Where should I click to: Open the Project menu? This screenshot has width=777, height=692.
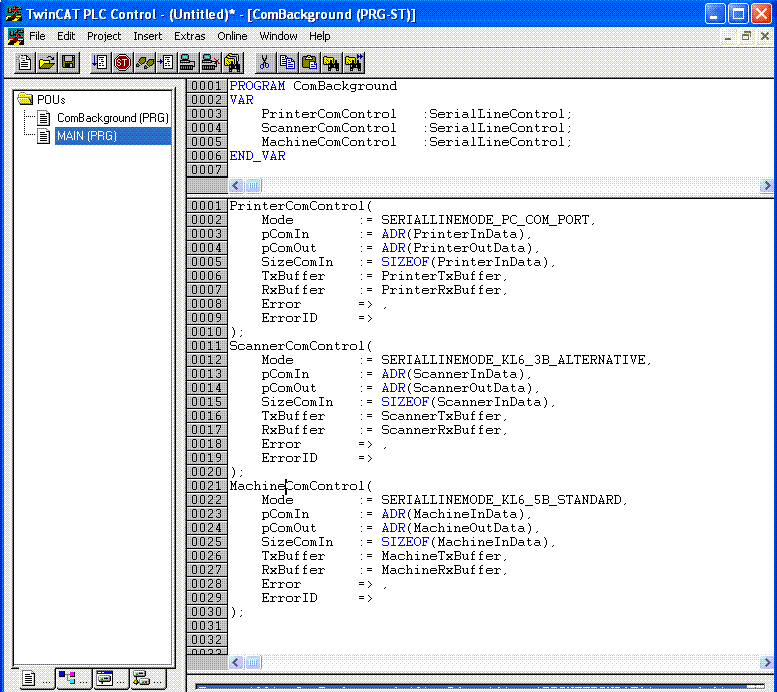click(x=104, y=36)
